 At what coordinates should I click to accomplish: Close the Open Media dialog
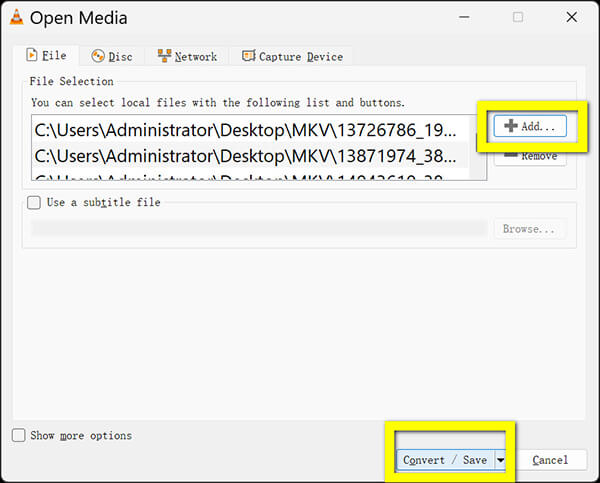pos(572,17)
